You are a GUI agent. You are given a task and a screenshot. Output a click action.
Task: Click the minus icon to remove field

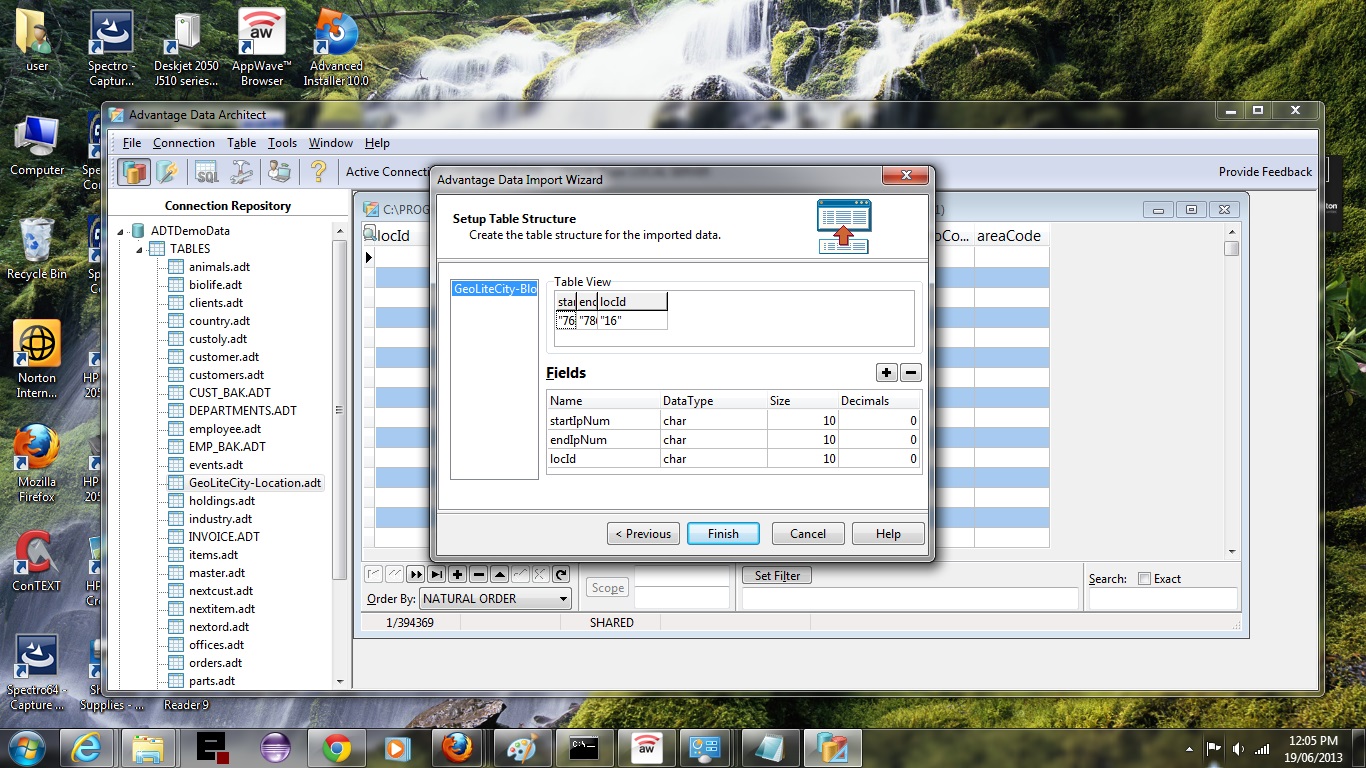click(x=910, y=373)
